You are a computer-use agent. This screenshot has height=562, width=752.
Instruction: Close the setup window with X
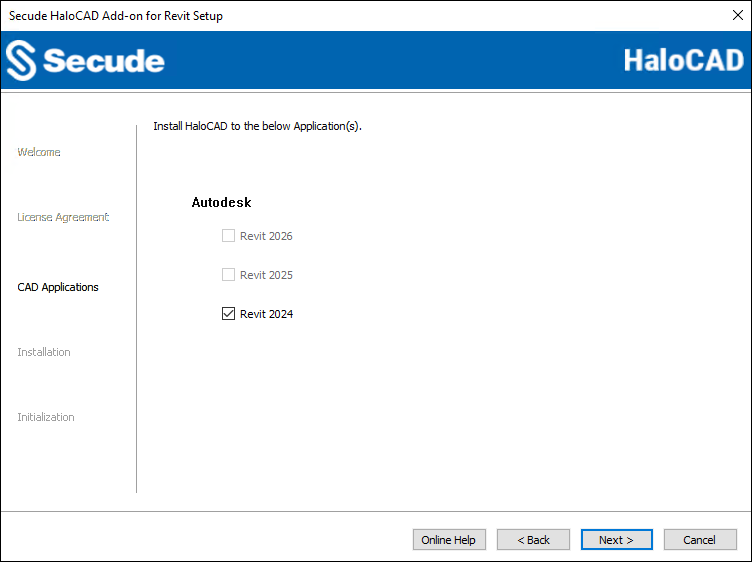pyautogui.click(x=738, y=15)
